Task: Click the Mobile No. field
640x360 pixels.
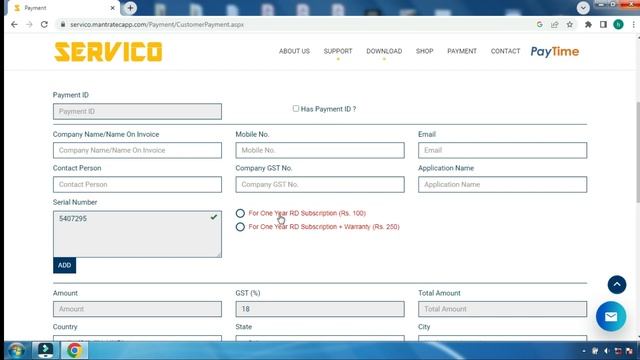Action: click(320, 150)
